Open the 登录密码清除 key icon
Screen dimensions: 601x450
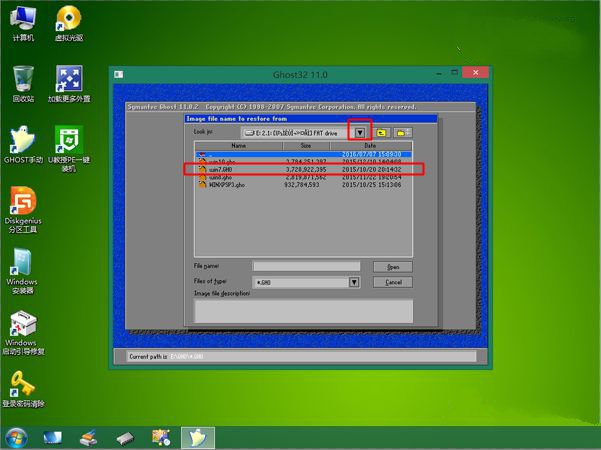[x=23, y=389]
